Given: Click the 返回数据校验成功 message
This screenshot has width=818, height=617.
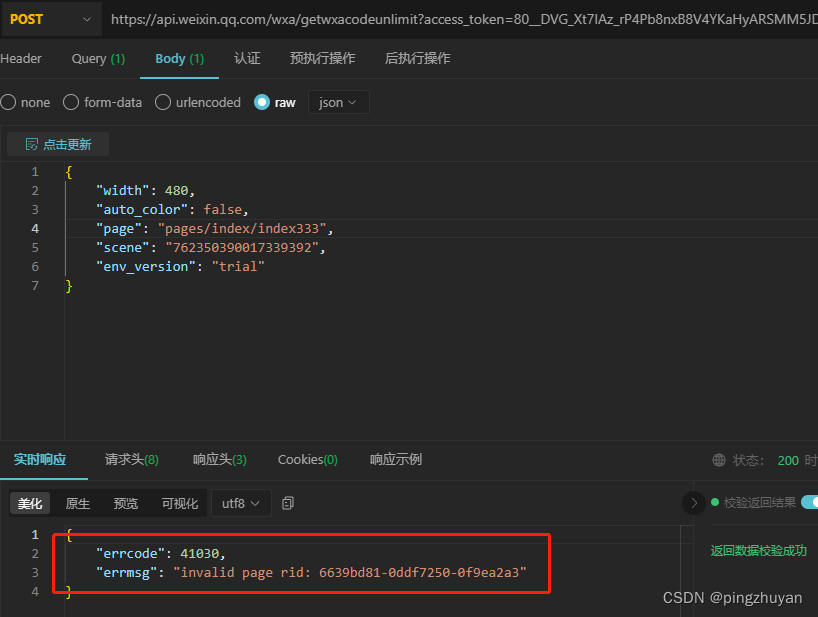Looking at the screenshot, I should pyautogui.click(x=759, y=551).
